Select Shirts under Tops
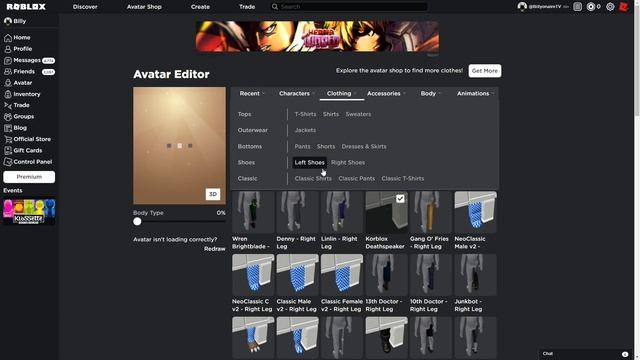The width and height of the screenshot is (640, 360). (331, 114)
